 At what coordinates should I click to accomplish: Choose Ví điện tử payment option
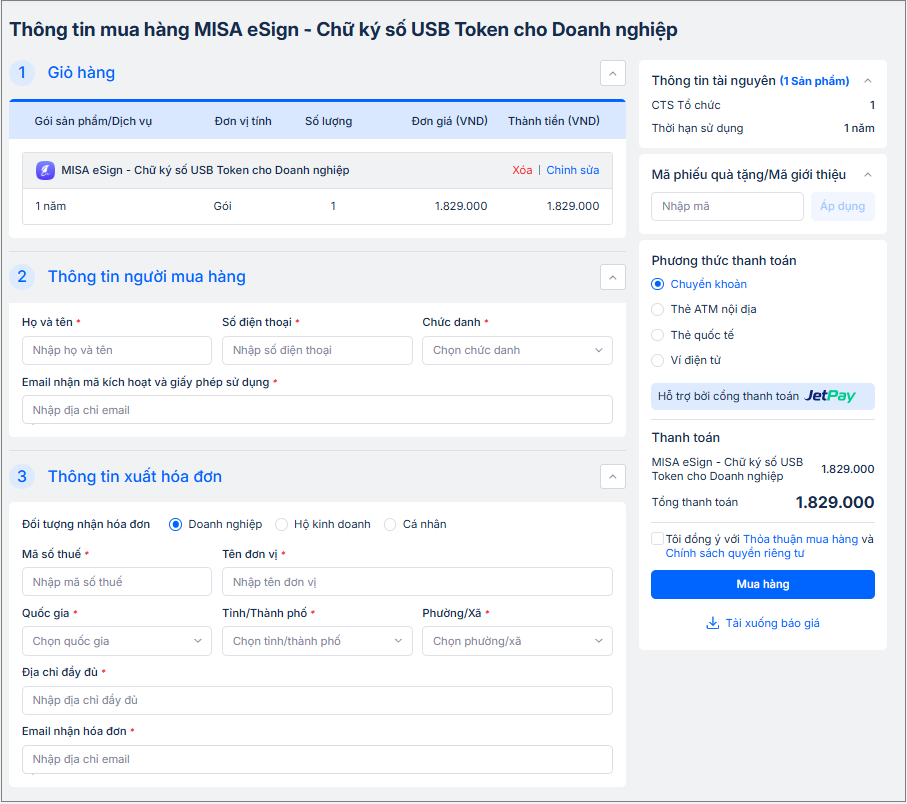658,360
